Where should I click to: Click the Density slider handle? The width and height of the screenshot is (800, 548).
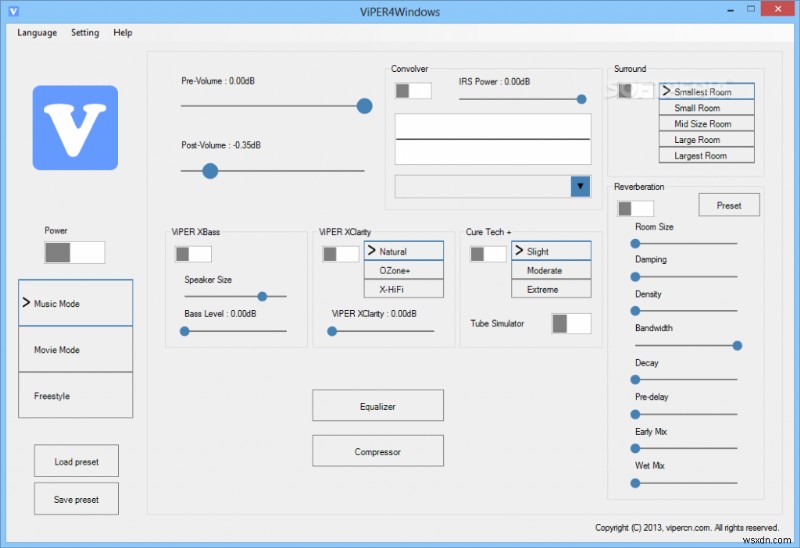pyautogui.click(x=635, y=310)
